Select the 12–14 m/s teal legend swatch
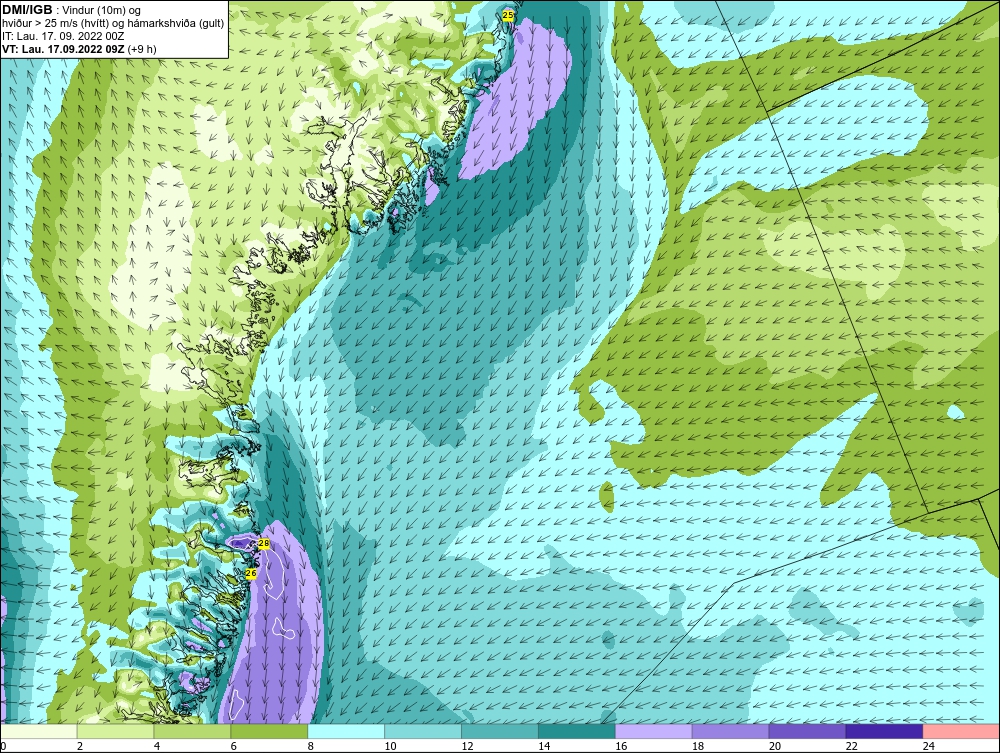Image resolution: width=1000 pixels, height=753 pixels. tap(499, 731)
